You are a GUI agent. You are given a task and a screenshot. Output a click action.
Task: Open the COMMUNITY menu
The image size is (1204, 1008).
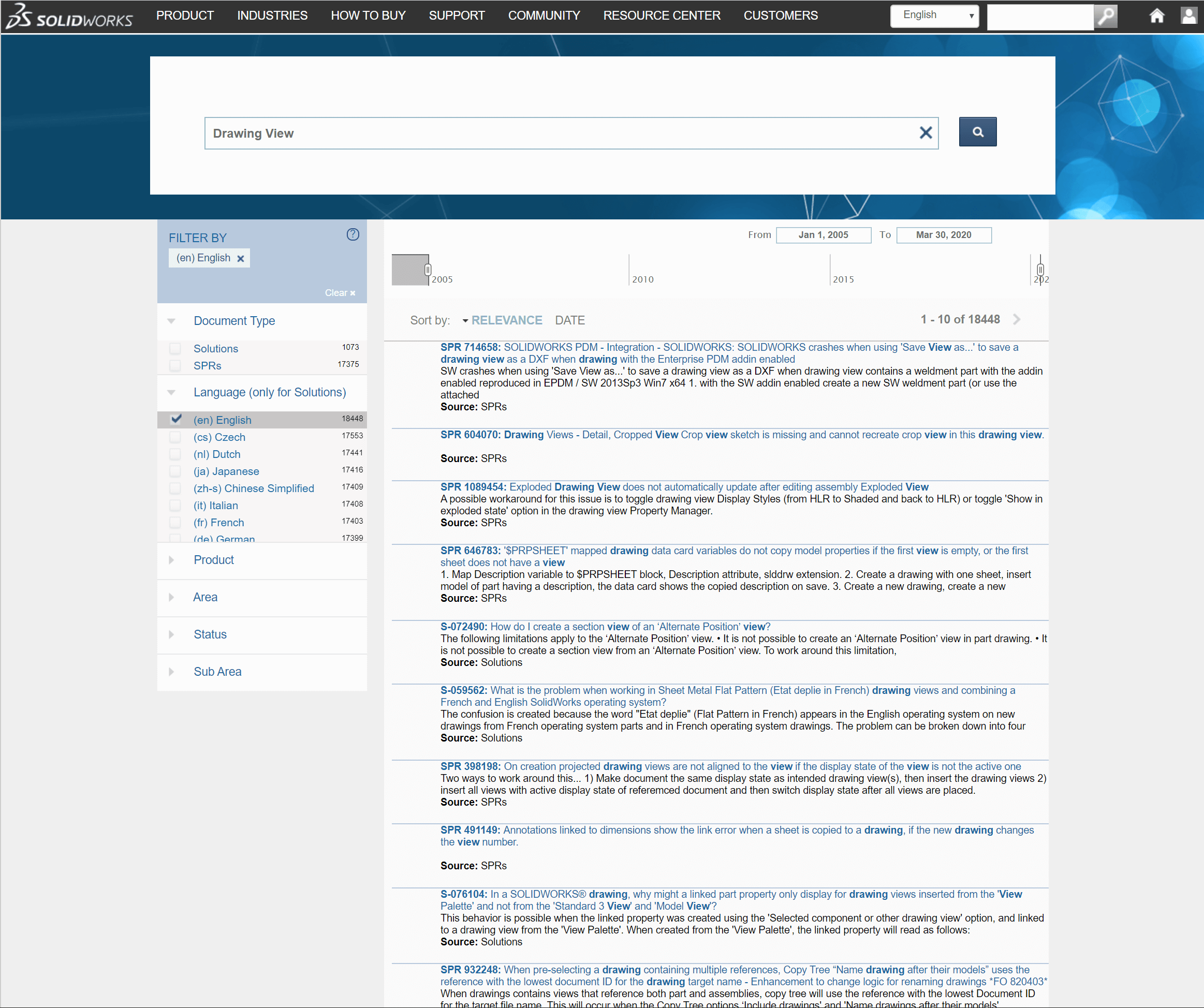point(544,16)
